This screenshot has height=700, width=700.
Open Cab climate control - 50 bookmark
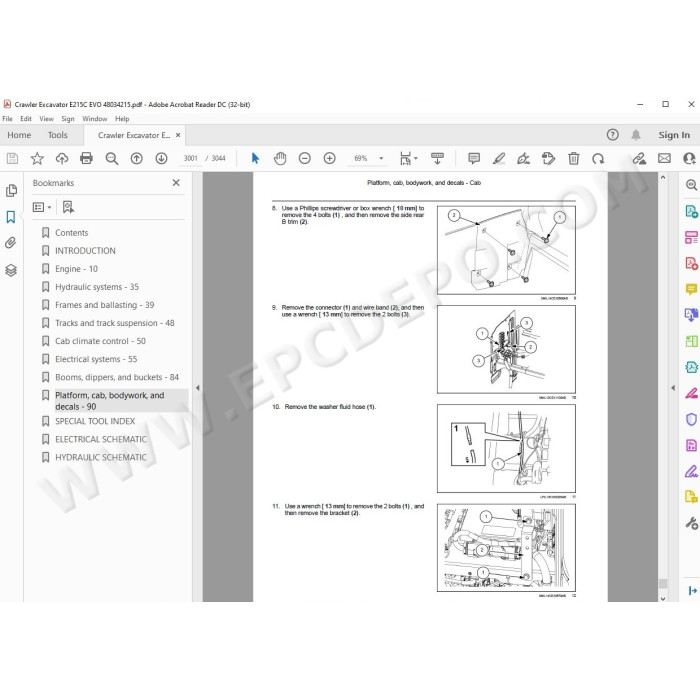[x=100, y=341]
